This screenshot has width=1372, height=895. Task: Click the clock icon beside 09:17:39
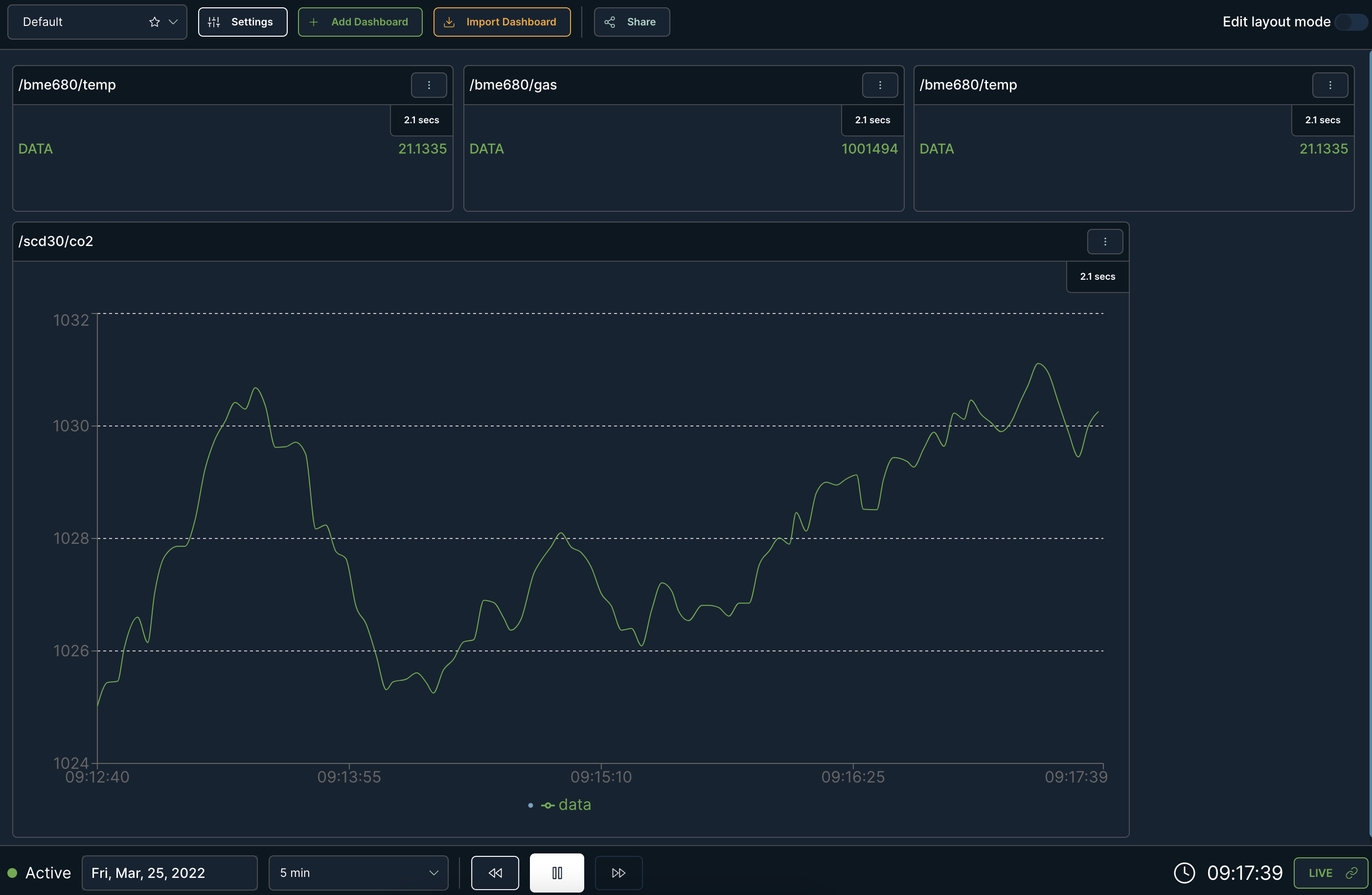pyautogui.click(x=1184, y=873)
